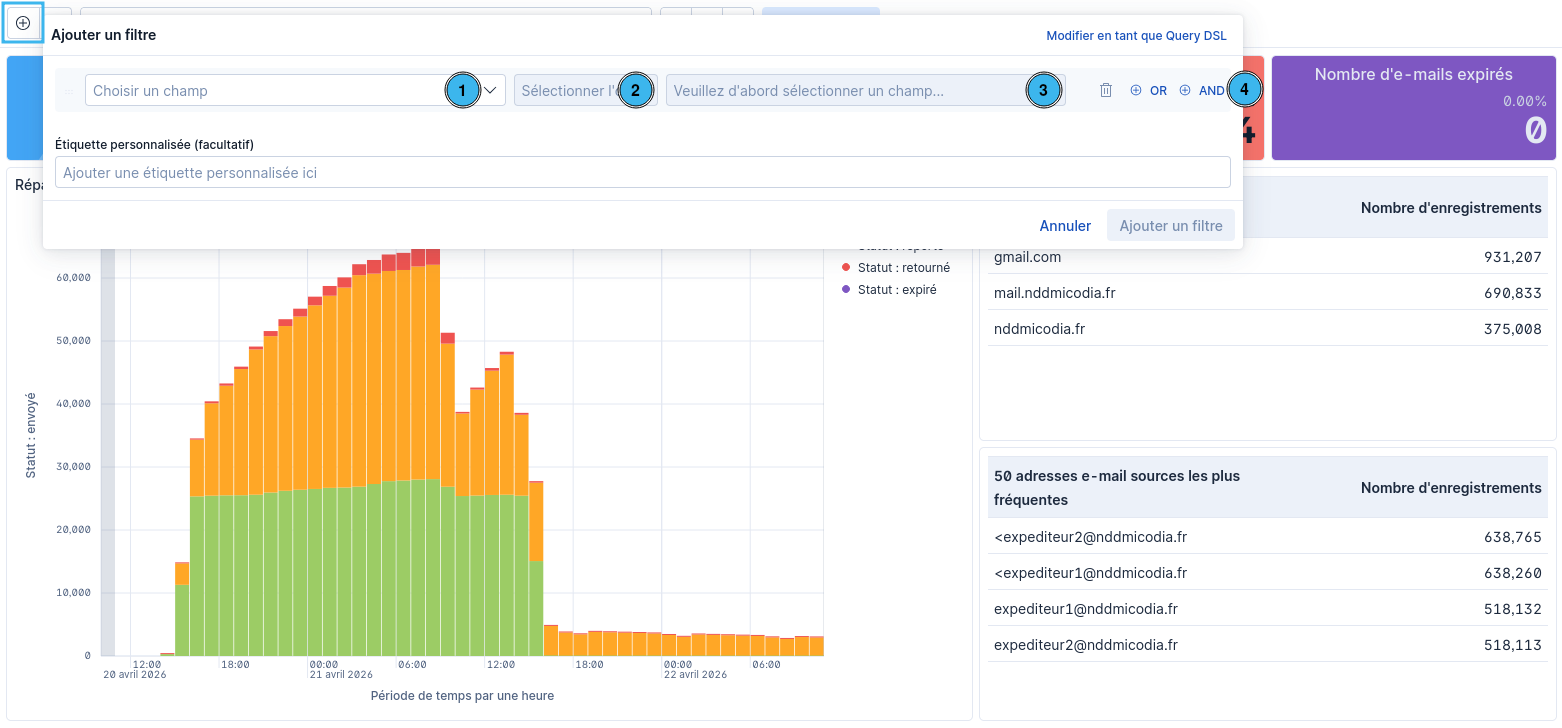Delete the filter row with trash icon
1562x728 pixels.
click(1106, 90)
